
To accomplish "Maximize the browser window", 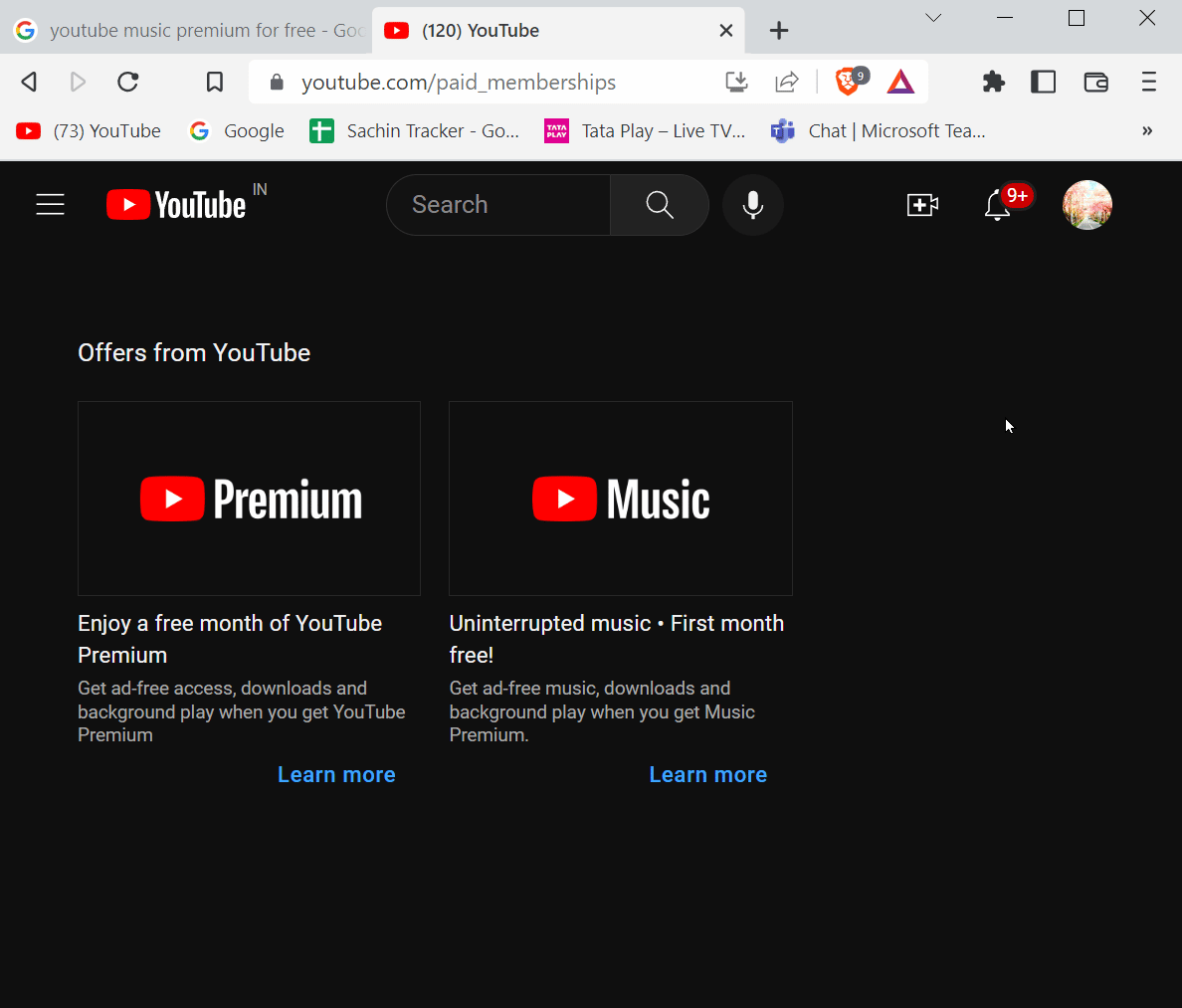I will pyautogui.click(x=1077, y=18).
